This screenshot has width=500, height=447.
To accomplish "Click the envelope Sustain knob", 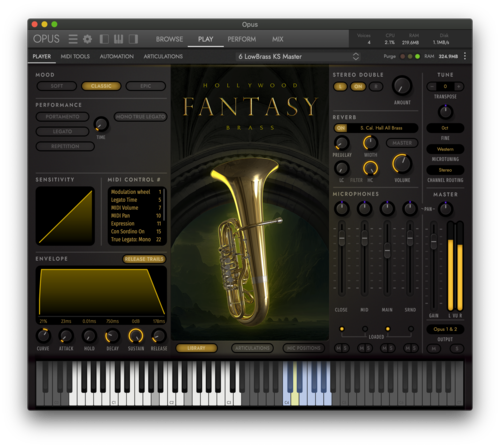I will (x=136, y=336).
